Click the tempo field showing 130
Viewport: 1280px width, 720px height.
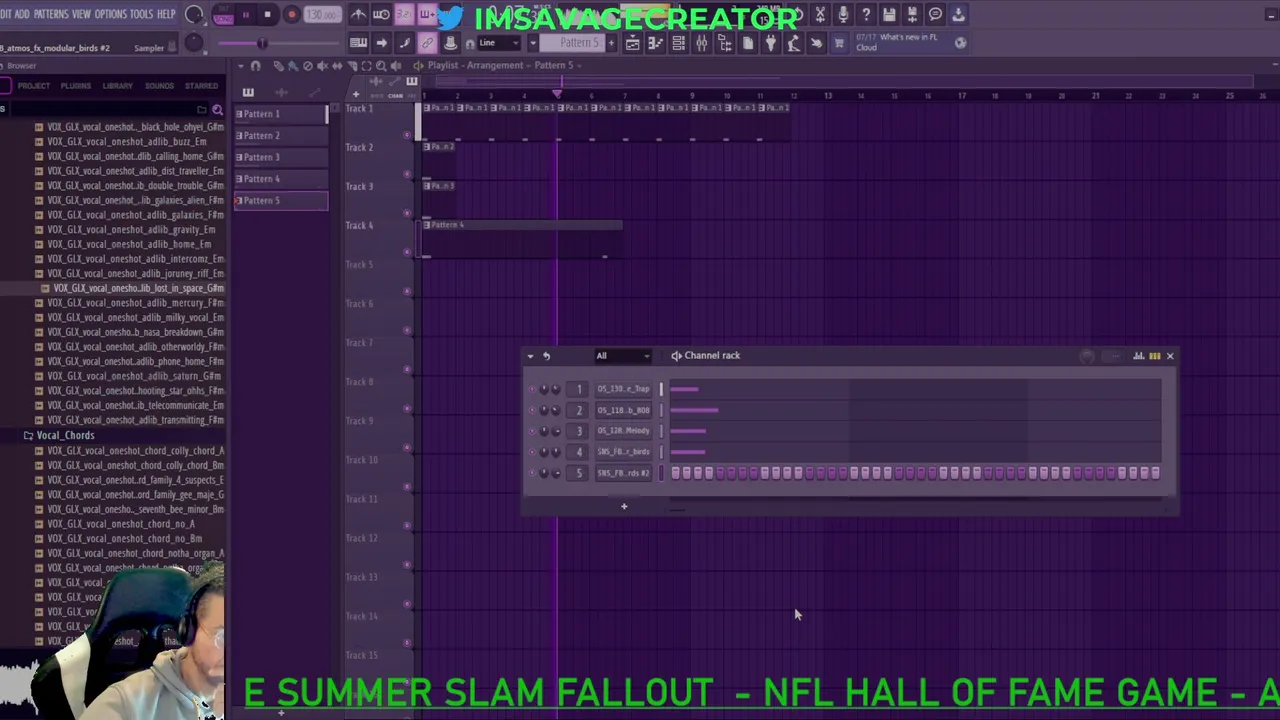[321, 15]
